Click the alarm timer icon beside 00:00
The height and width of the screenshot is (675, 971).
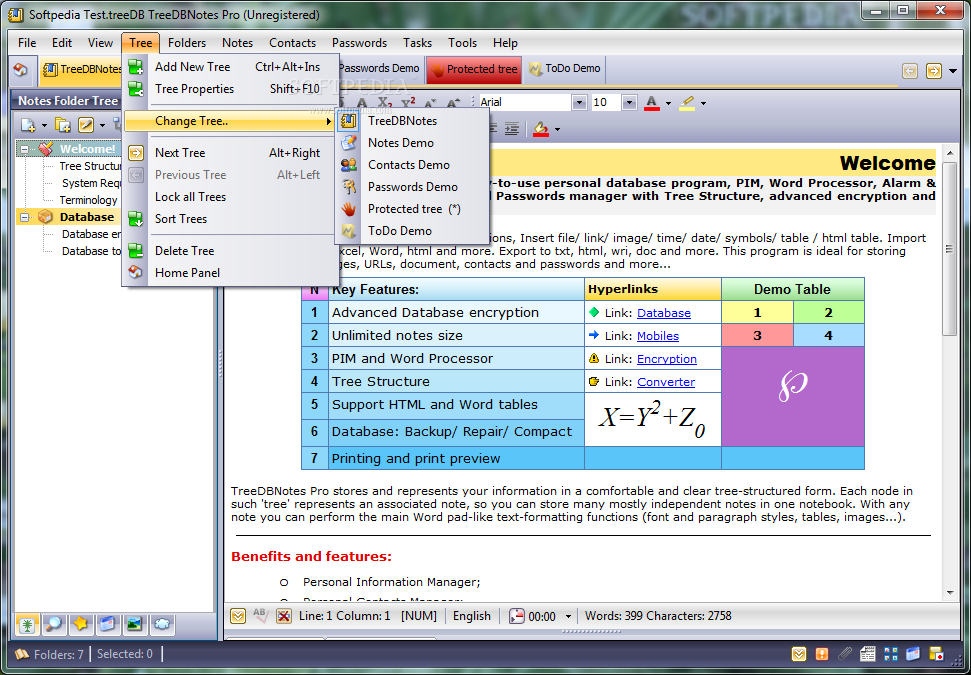pyautogui.click(x=516, y=616)
